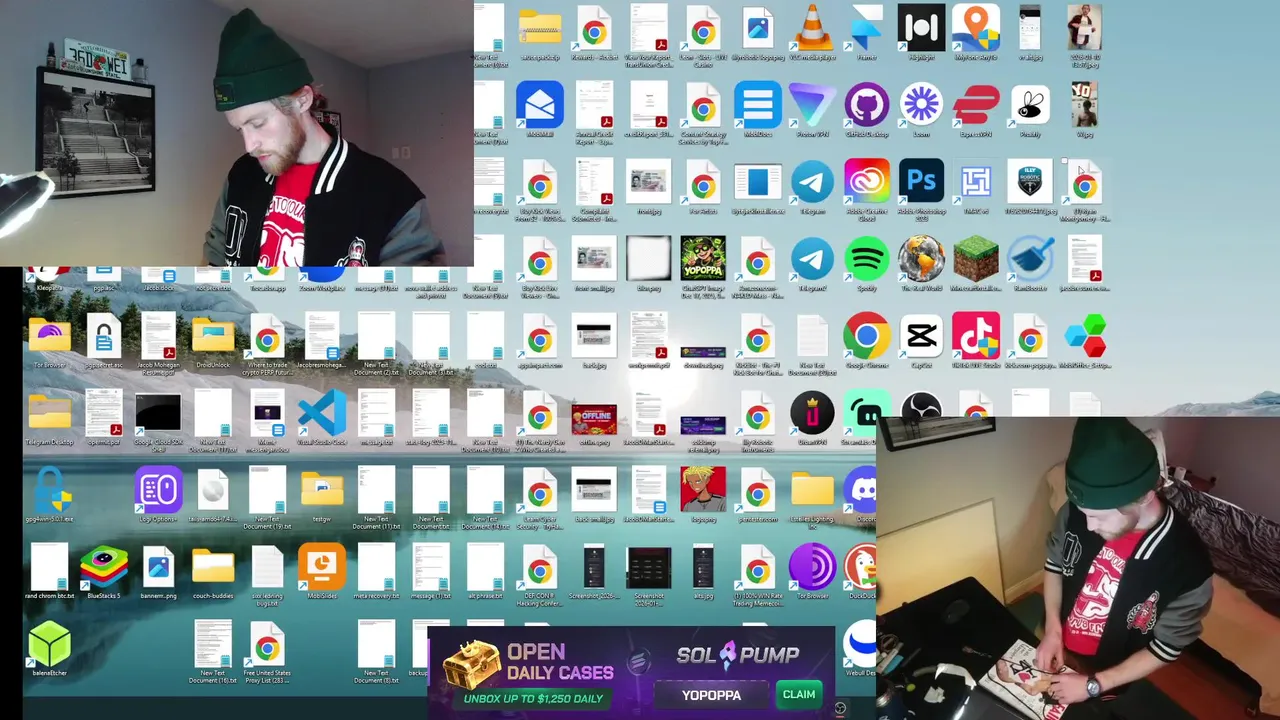Open the zipped folder at top
Image resolution: width=1280 pixels, height=720 pixels.
point(540,28)
